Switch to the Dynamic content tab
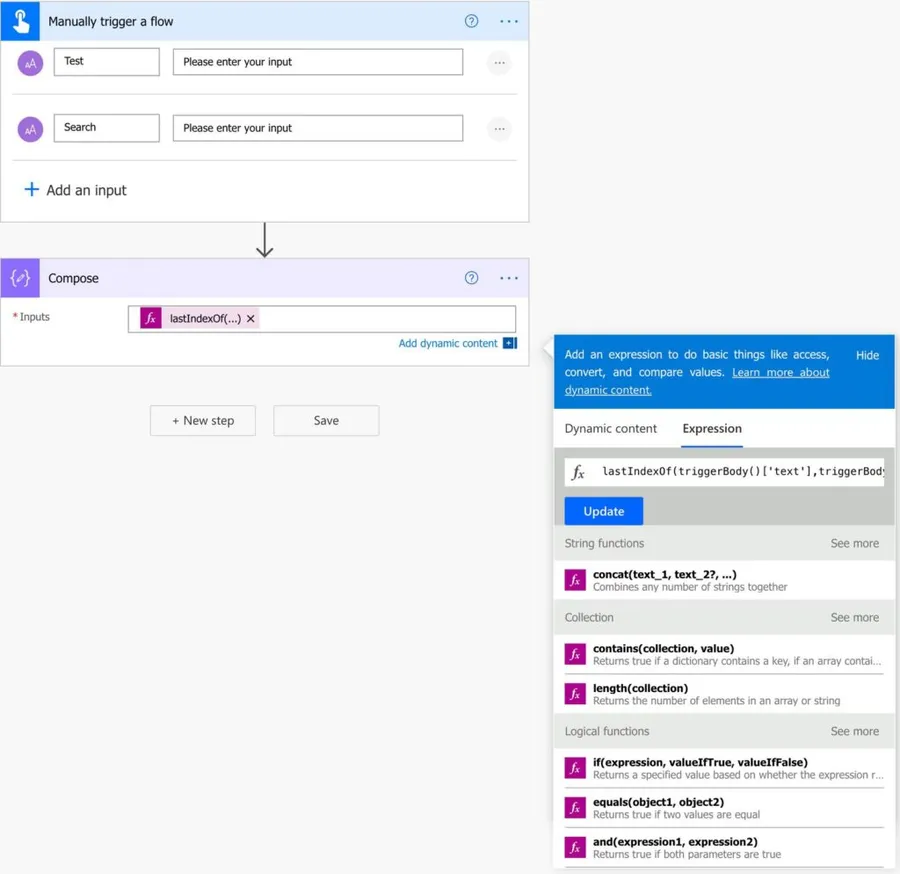This screenshot has height=874, width=900. 610,429
